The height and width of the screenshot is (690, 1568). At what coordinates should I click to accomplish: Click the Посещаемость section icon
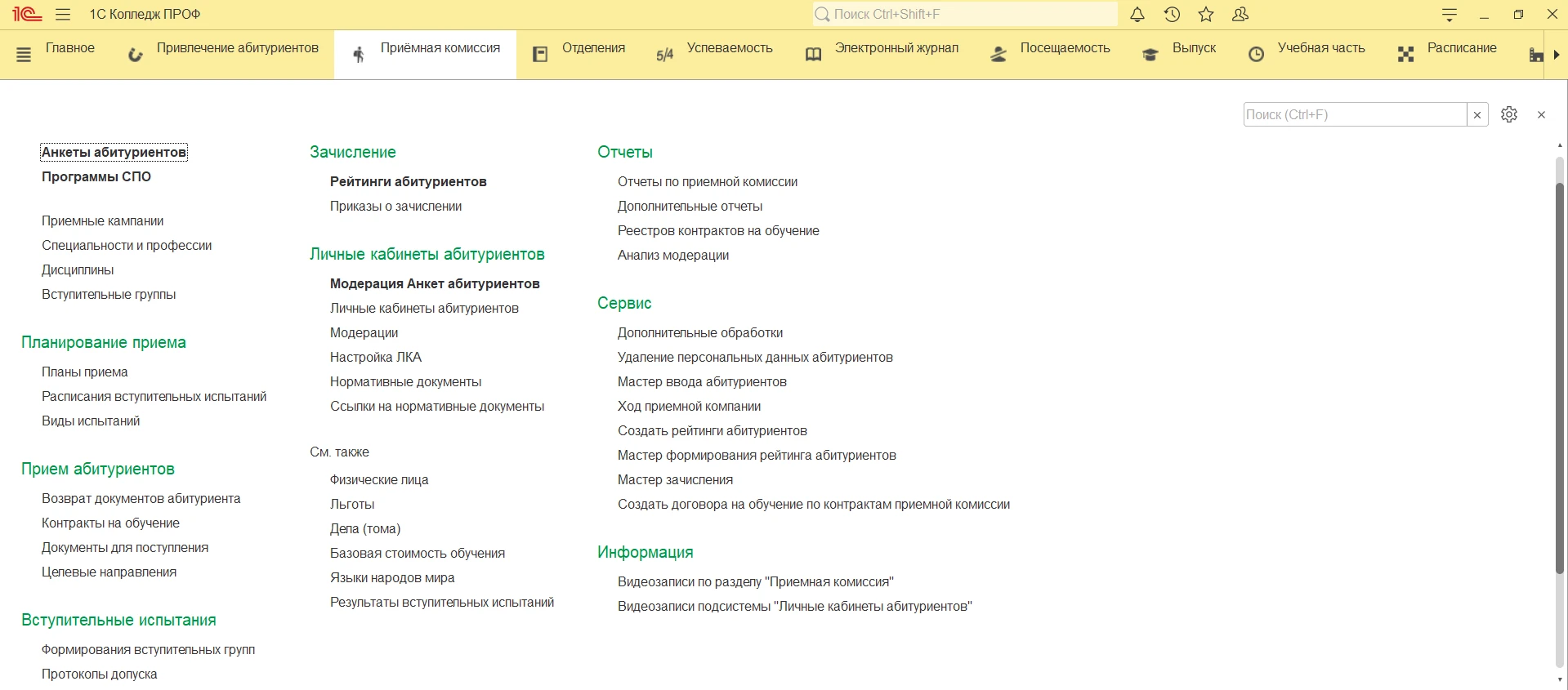tap(998, 55)
